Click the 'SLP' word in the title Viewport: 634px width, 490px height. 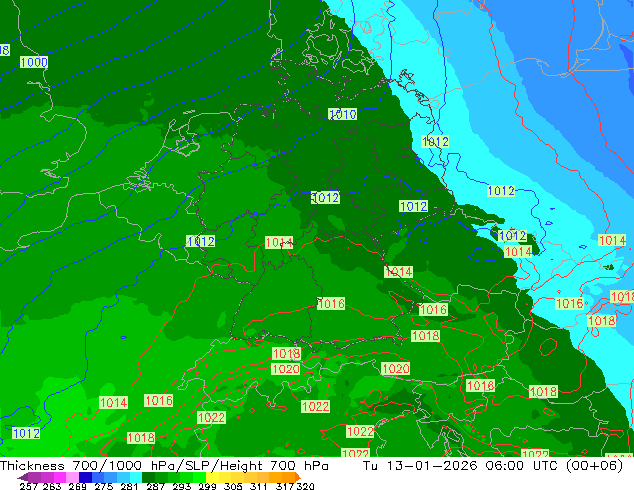[x=198, y=466]
